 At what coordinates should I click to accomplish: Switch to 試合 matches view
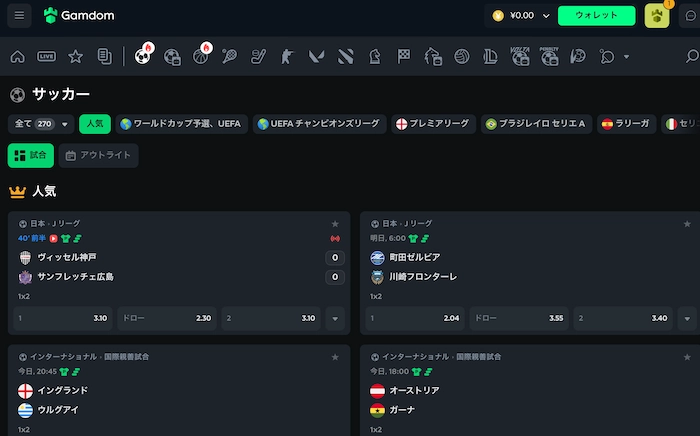tap(31, 155)
